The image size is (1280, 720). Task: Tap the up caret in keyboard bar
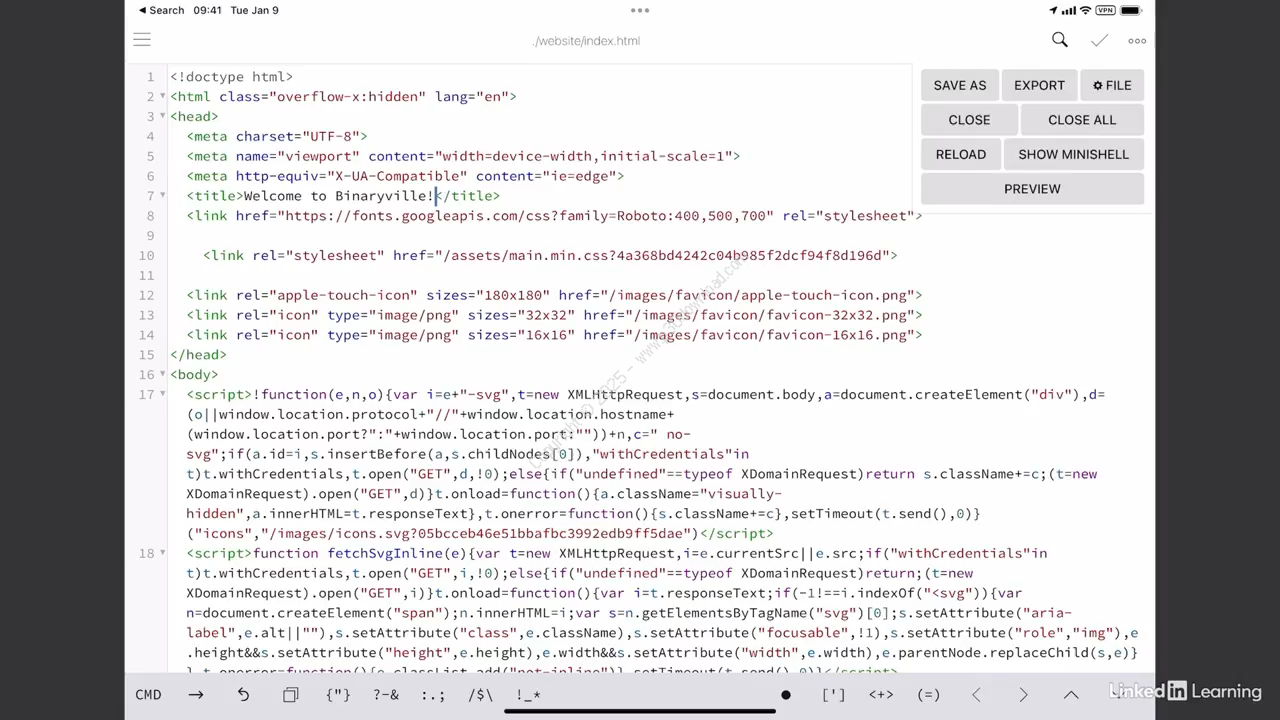pos(1071,695)
